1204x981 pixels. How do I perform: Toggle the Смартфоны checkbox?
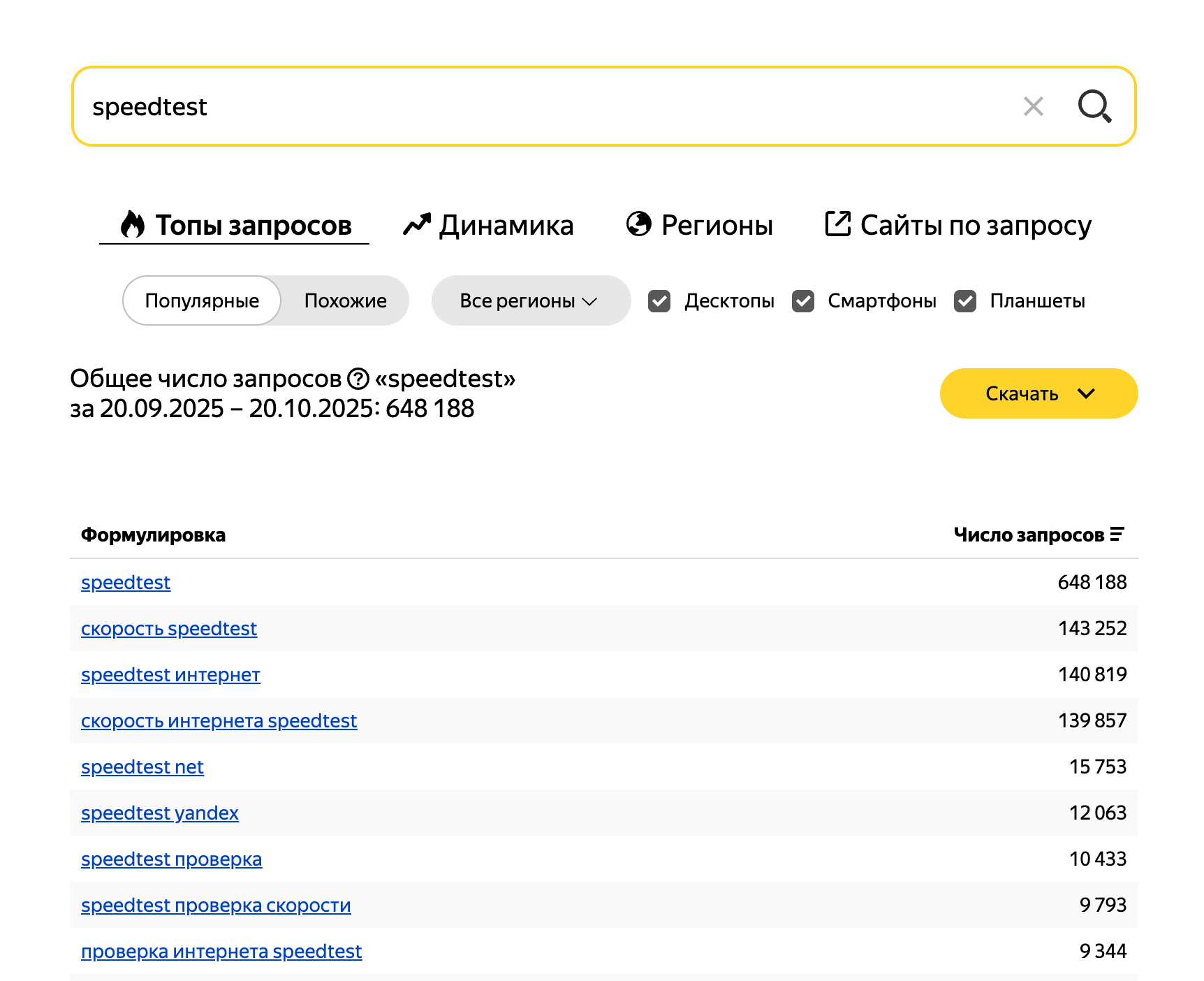click(x=803, y=301)
